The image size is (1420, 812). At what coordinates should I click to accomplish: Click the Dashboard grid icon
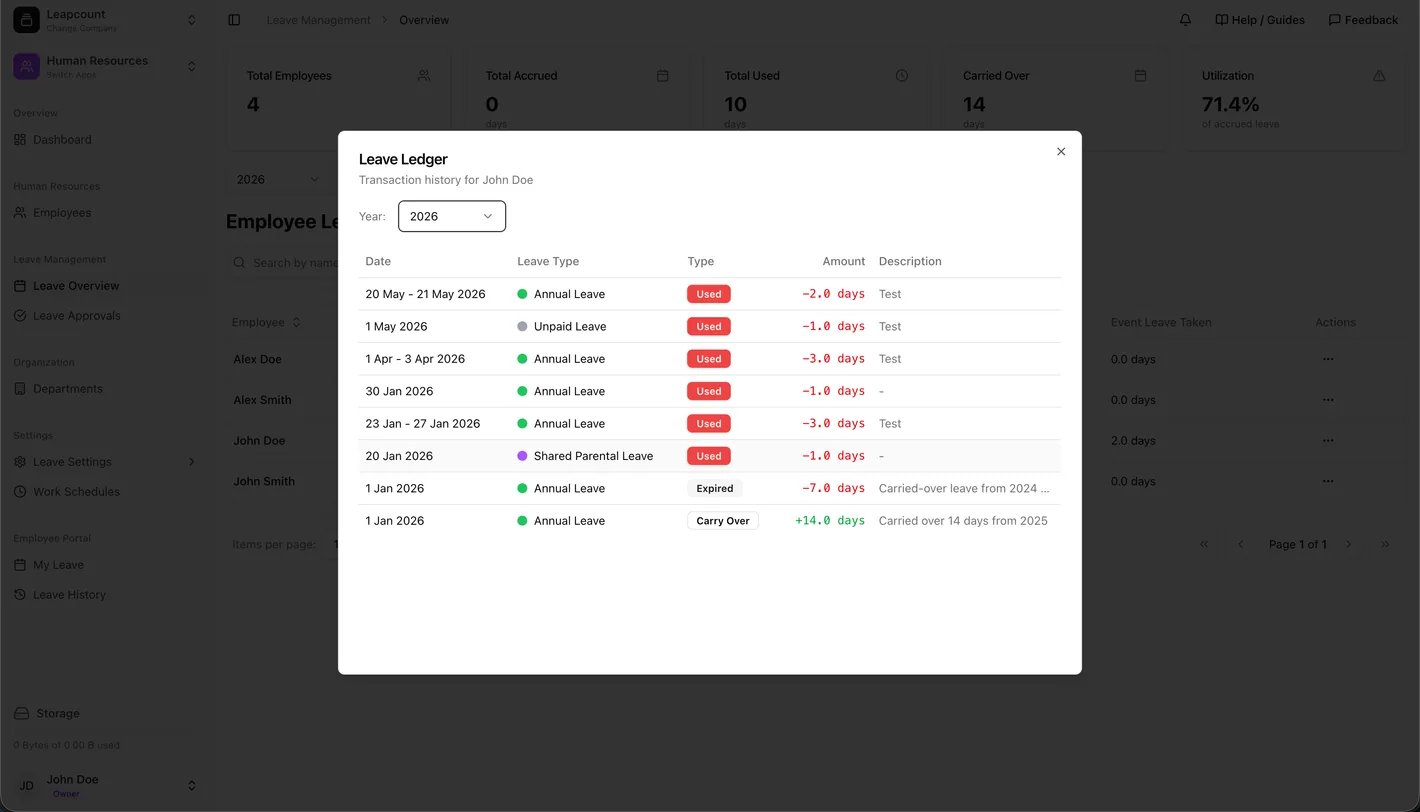click(20, 140)
